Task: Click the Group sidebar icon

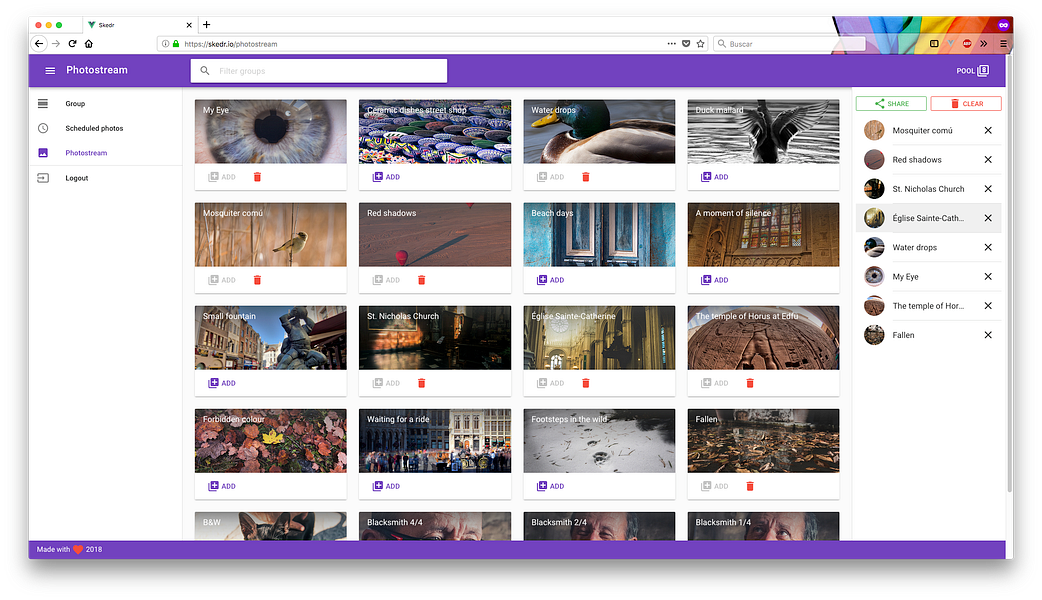Action: tap(43, 103)
